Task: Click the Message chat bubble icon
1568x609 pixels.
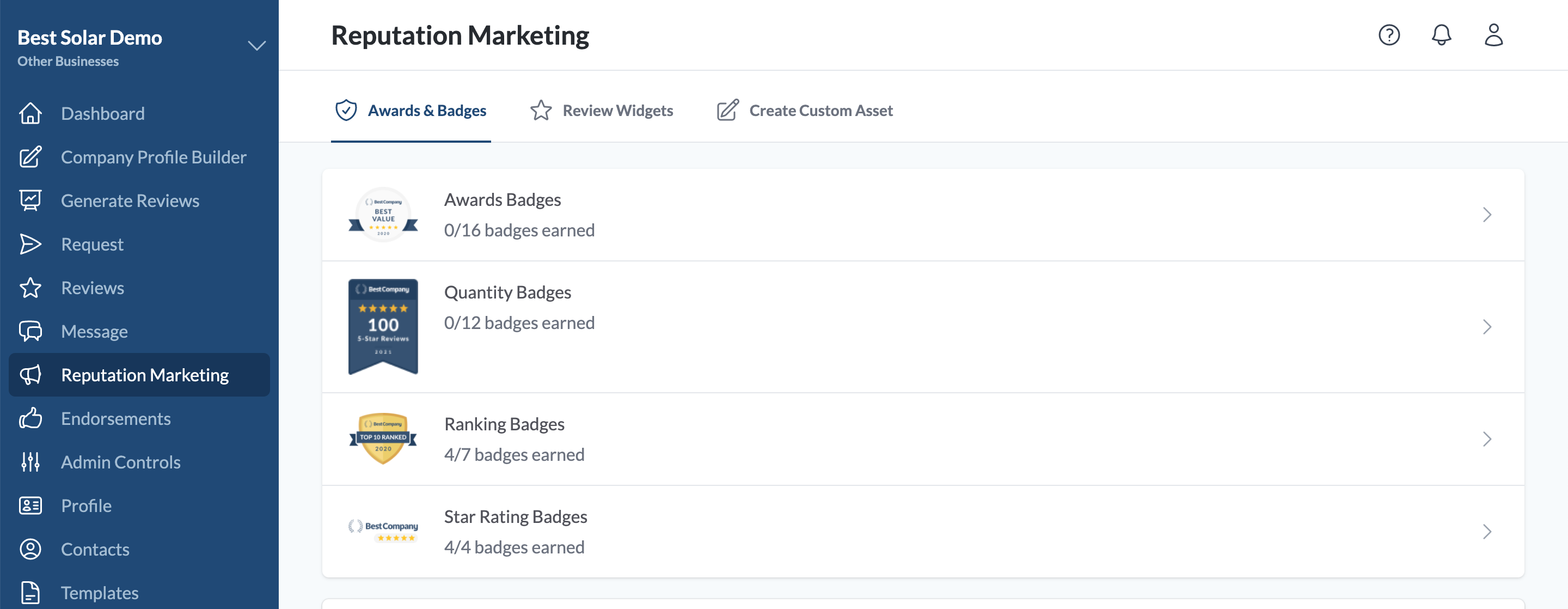Action: (30, 331)
